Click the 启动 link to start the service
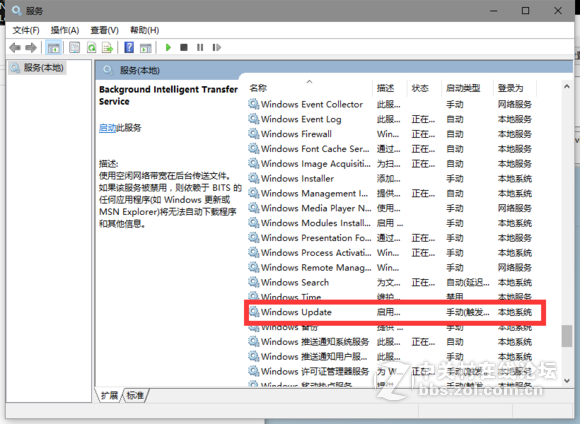The height and width of the screenshot is (424, 580). click(108, 128)
